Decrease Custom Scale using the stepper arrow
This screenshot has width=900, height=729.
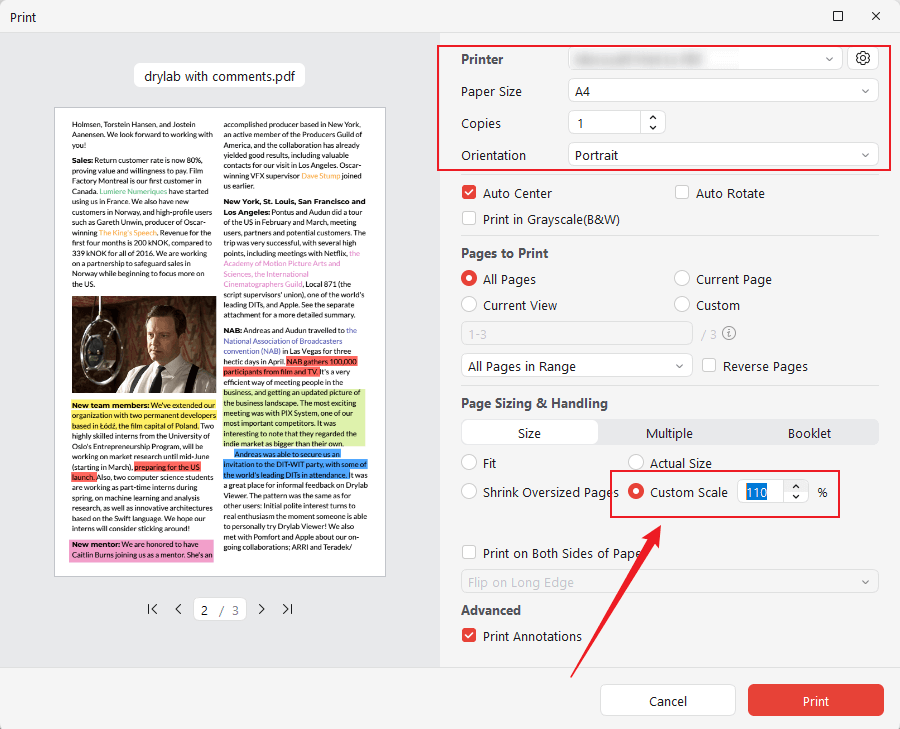pyautogui.click(x=796, y=497)
